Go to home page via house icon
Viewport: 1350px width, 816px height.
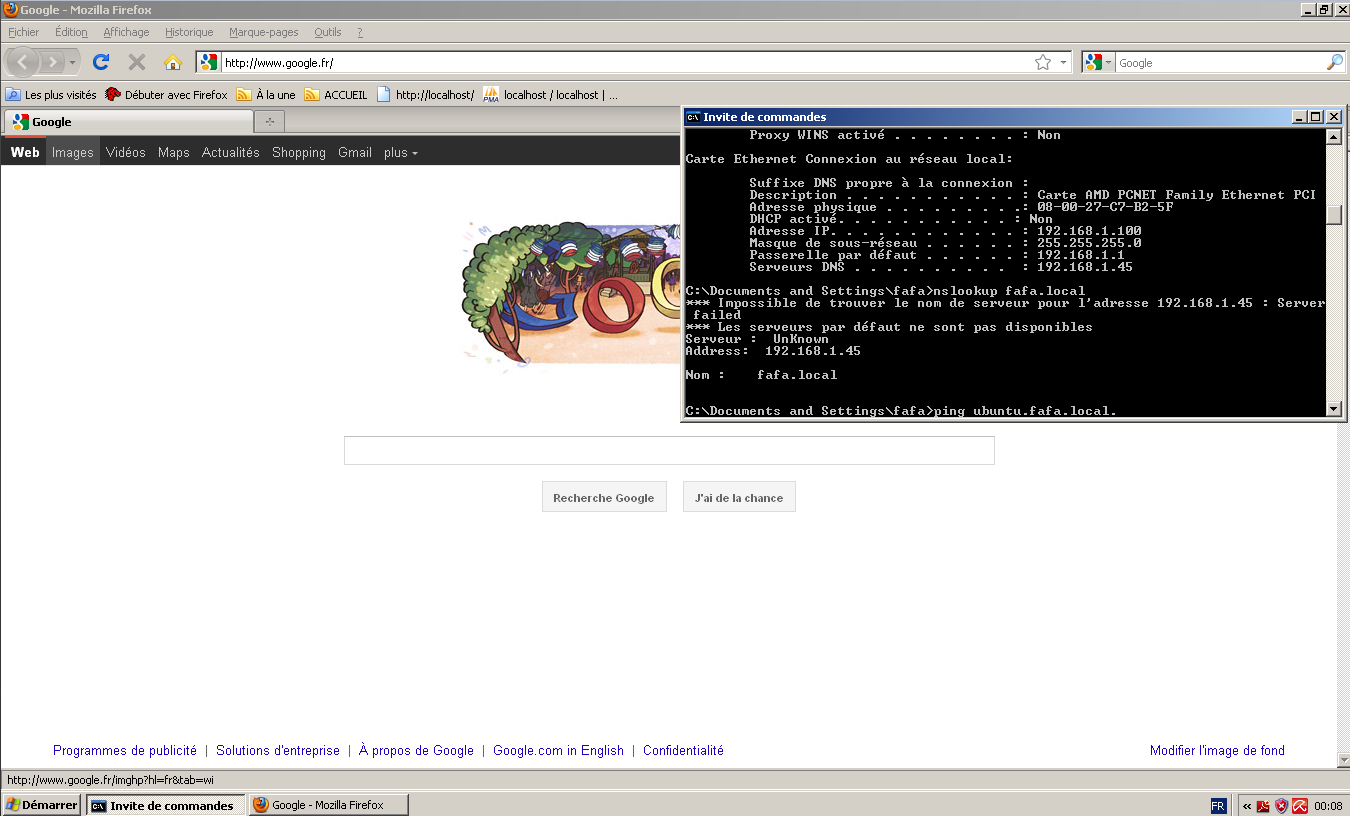click(172, 62)
